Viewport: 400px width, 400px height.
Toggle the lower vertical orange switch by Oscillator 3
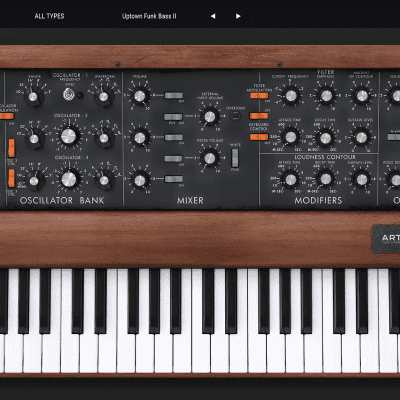[11, 178]
